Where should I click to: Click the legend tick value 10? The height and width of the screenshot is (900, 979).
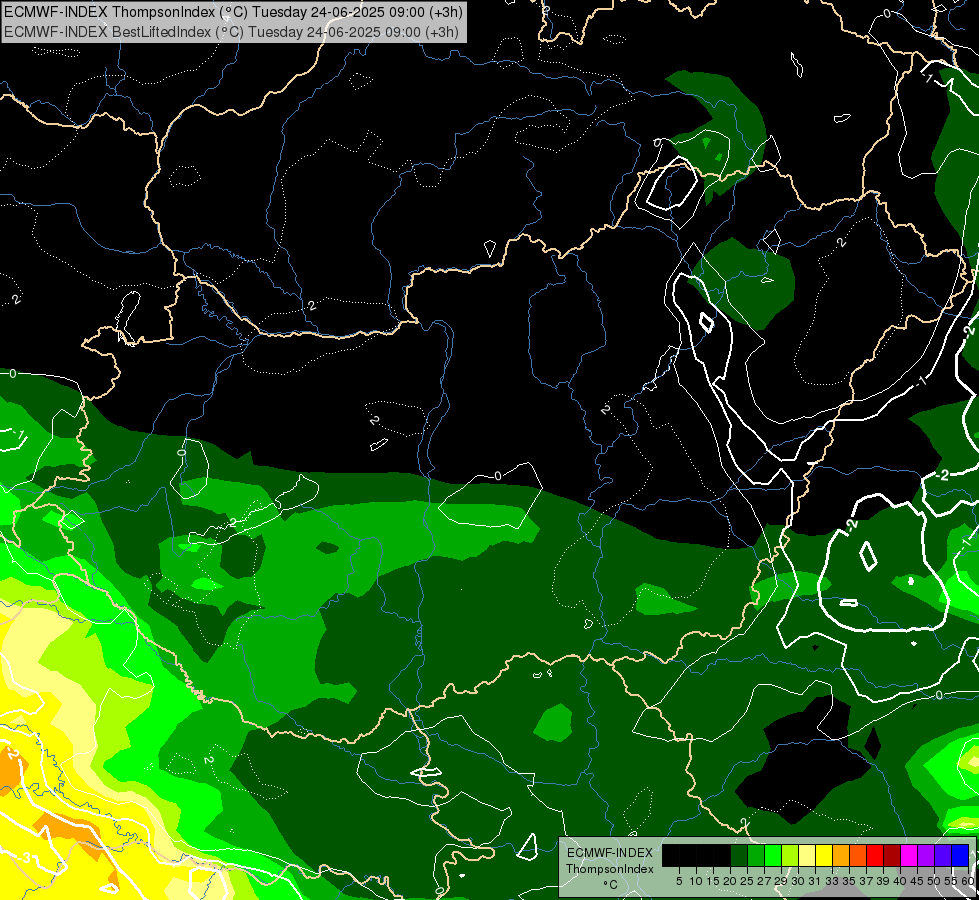click(x=696, y=881)
